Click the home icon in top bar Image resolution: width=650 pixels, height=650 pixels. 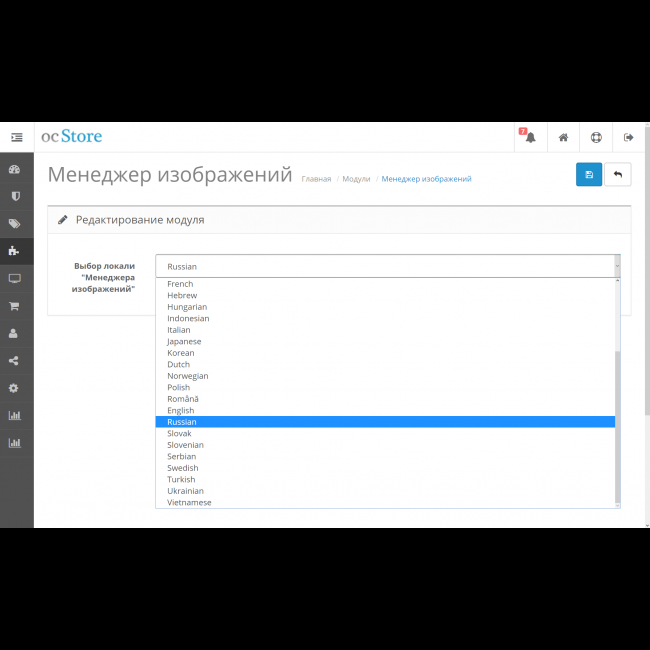563,137
